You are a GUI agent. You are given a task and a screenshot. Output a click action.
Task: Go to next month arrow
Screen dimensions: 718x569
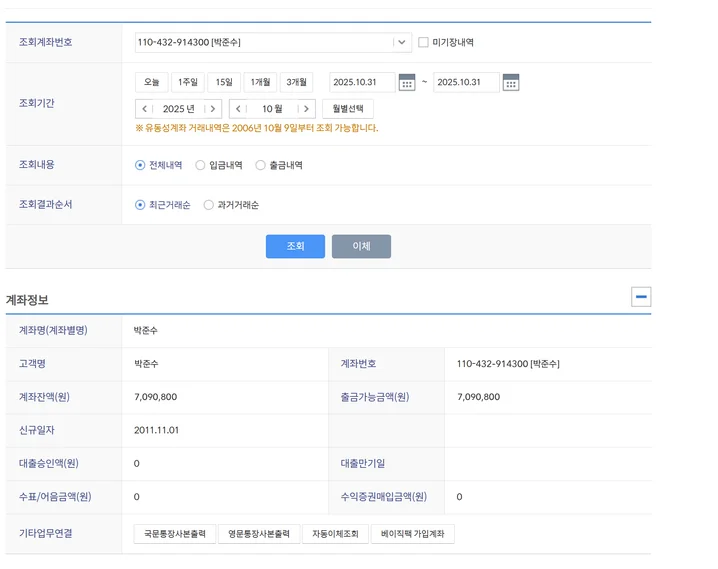pyautogui.click(x=305, y=109)
